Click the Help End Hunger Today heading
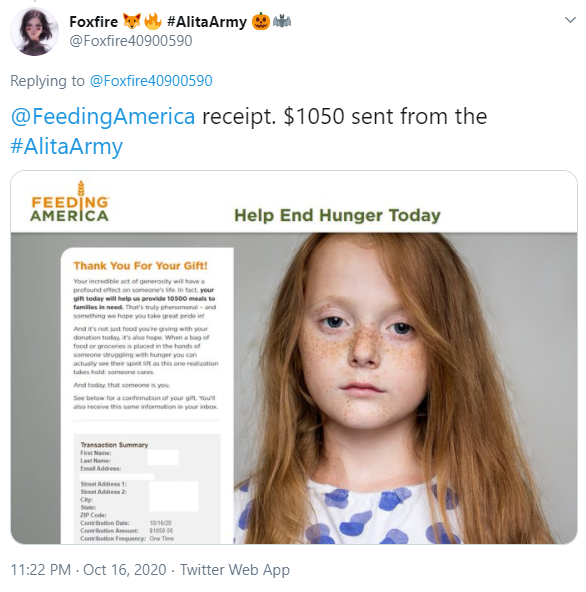 pyautogui.click(x=337, y=215)
